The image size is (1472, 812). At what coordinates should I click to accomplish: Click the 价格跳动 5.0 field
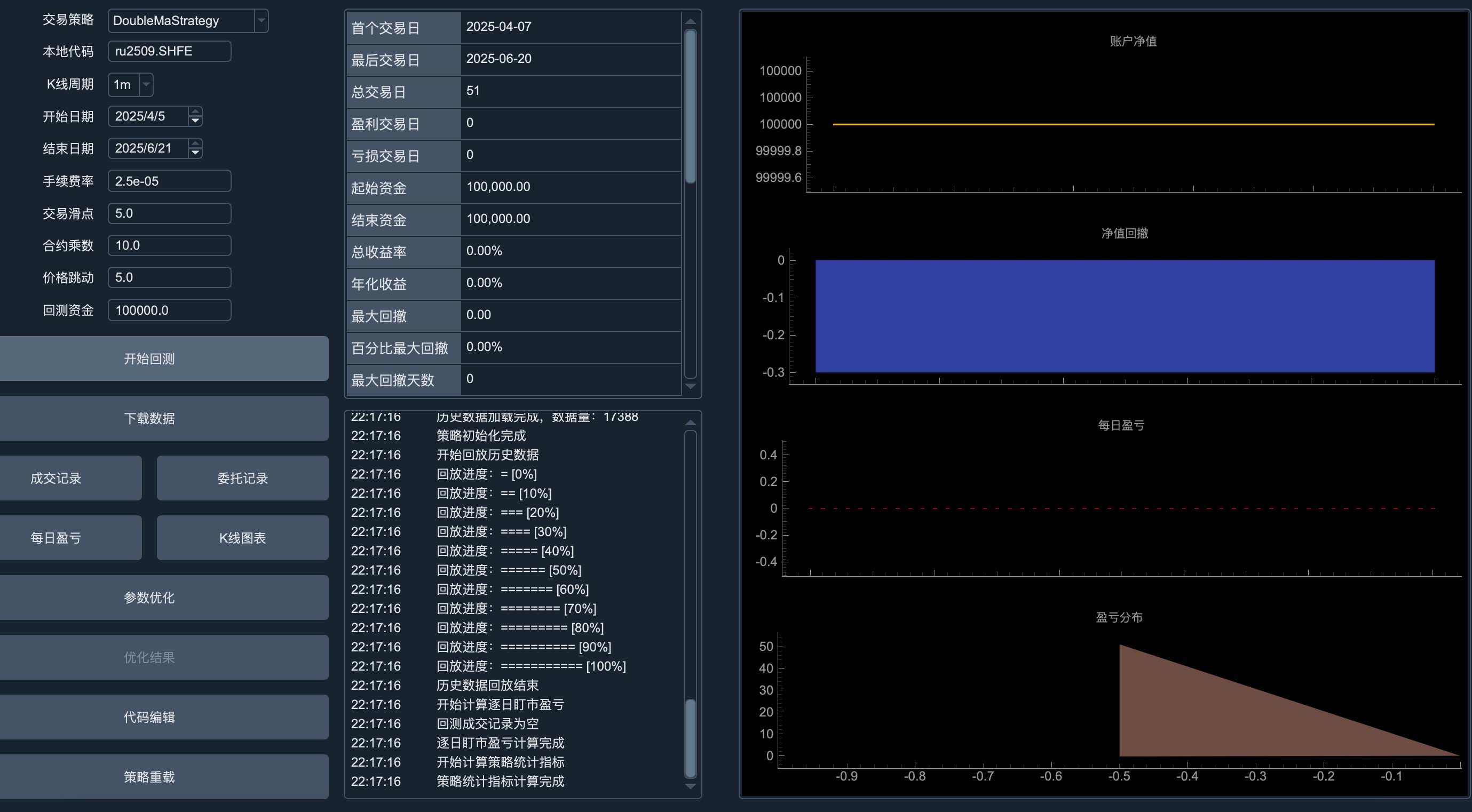point(169,277)
